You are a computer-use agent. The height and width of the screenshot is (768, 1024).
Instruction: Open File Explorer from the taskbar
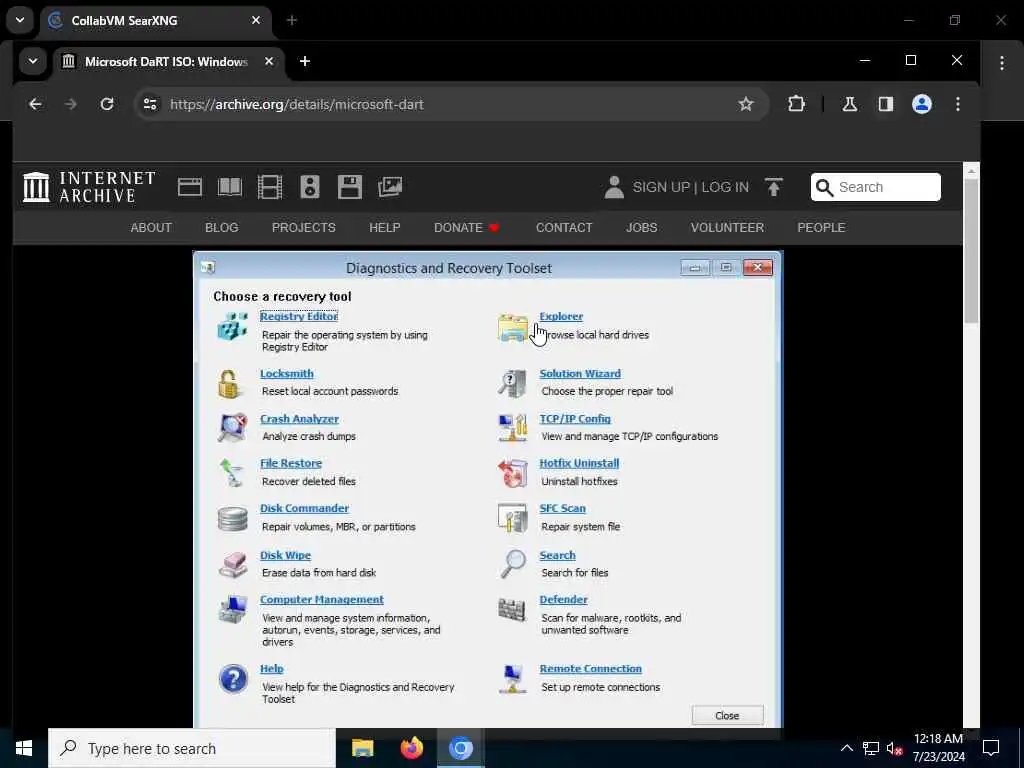[x=362, y=748]
